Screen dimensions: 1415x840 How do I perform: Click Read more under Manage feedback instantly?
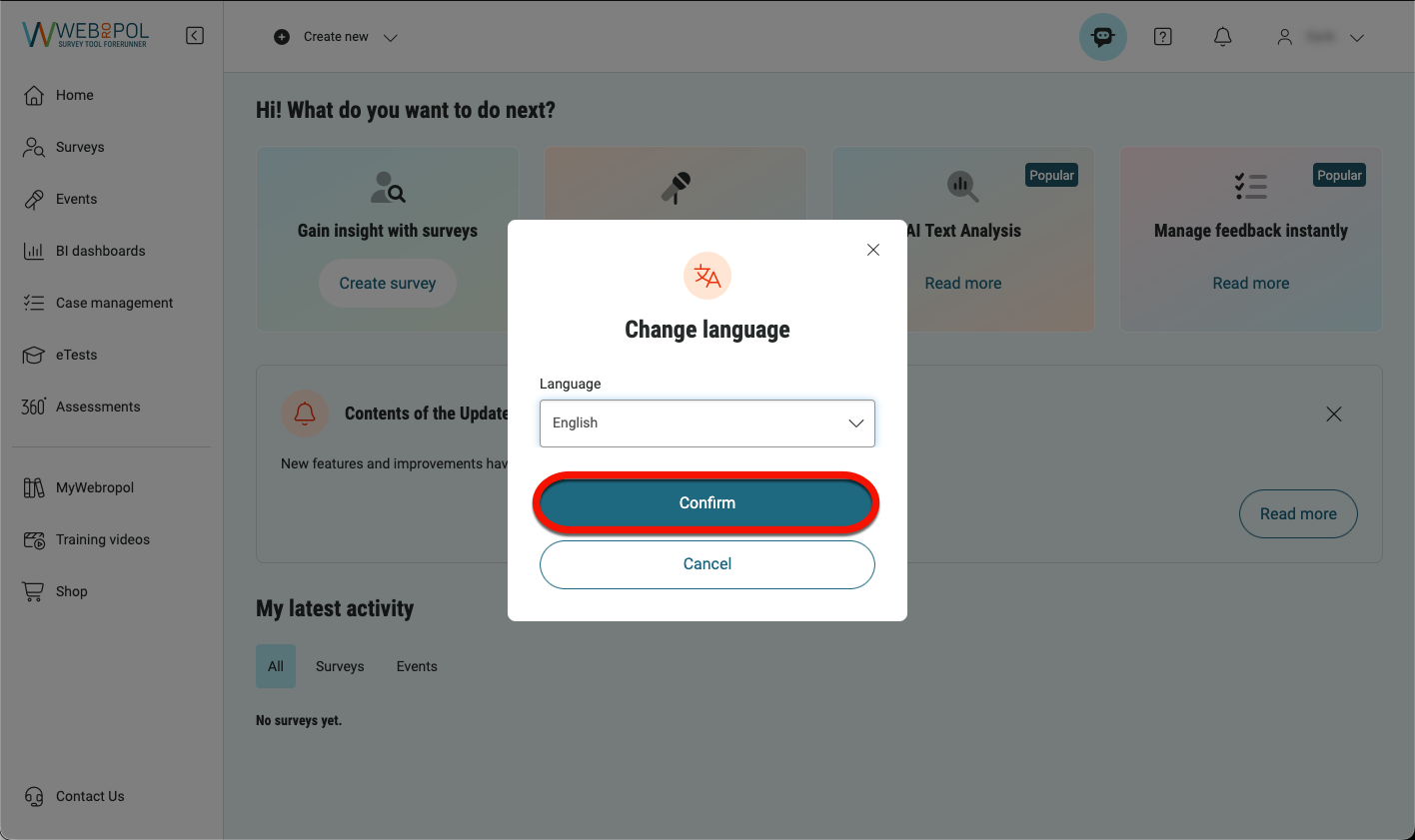pos(1250,284)
